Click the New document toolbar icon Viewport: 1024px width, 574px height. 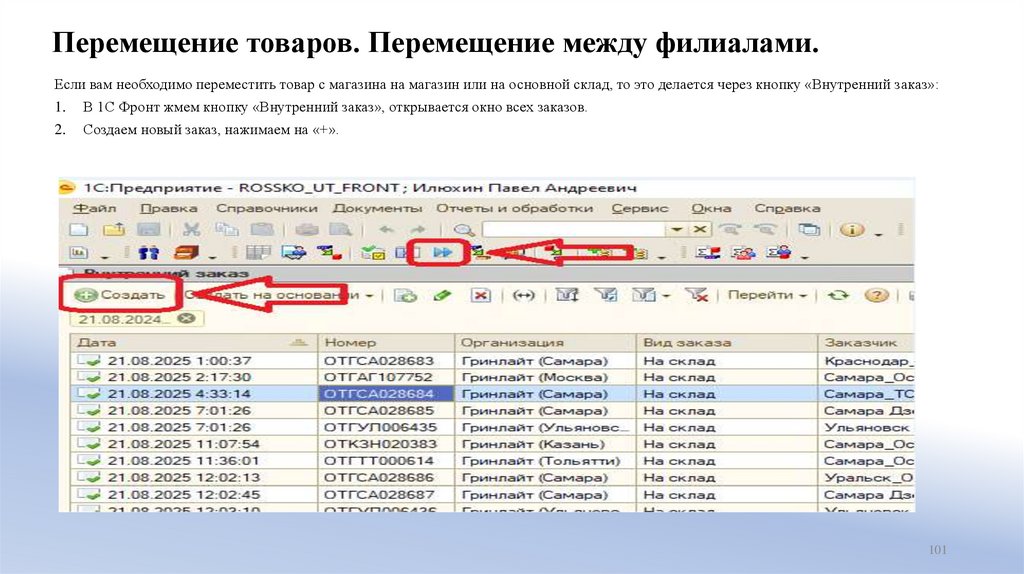(79, 229)
